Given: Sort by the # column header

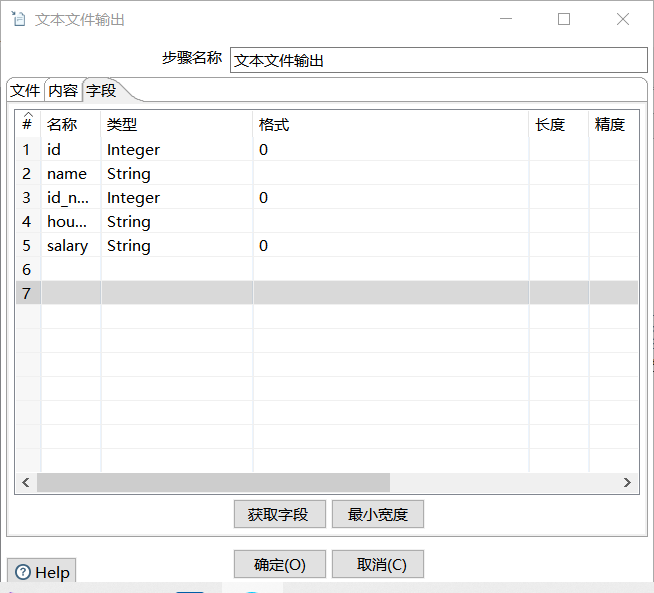Looking at the screenshot, I should [x=28, y=124].
